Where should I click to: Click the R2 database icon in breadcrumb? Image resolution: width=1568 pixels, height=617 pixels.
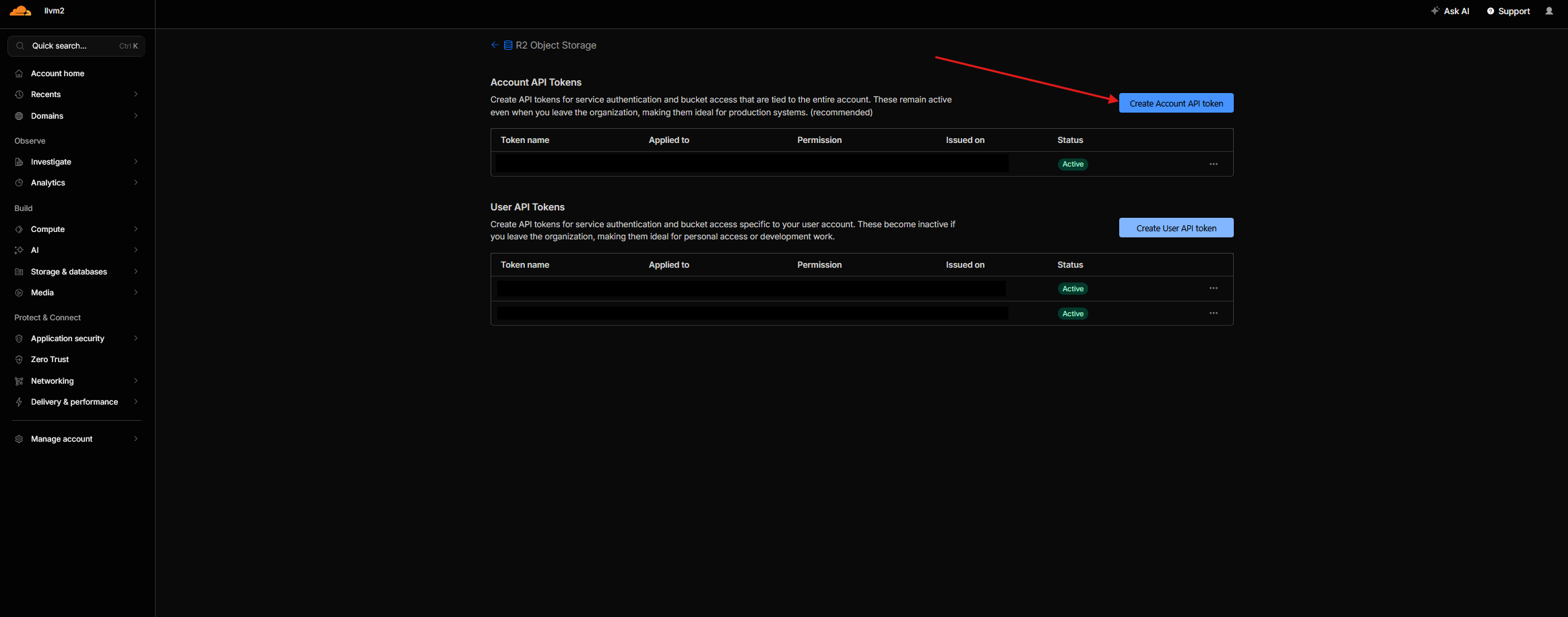[x=508, y=45]
